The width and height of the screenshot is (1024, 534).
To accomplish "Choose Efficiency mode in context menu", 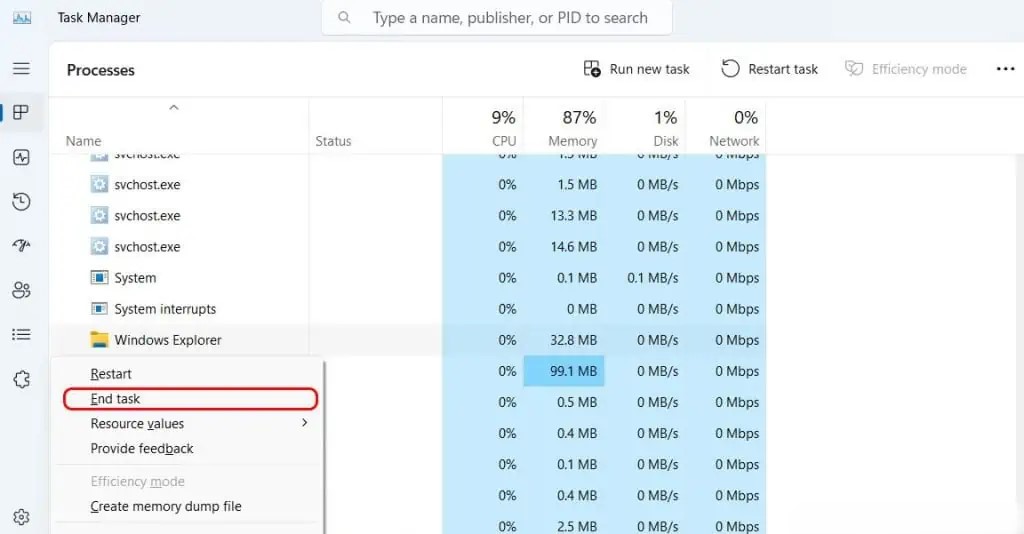I will [x=187, y=481].
